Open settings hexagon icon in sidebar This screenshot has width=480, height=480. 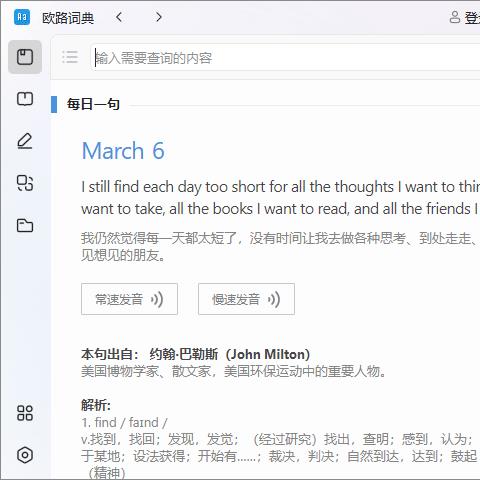click(25, 455)
